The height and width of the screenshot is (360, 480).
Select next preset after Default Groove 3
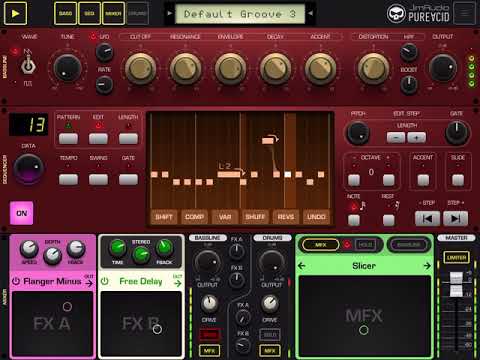click(x=310, y=14)
